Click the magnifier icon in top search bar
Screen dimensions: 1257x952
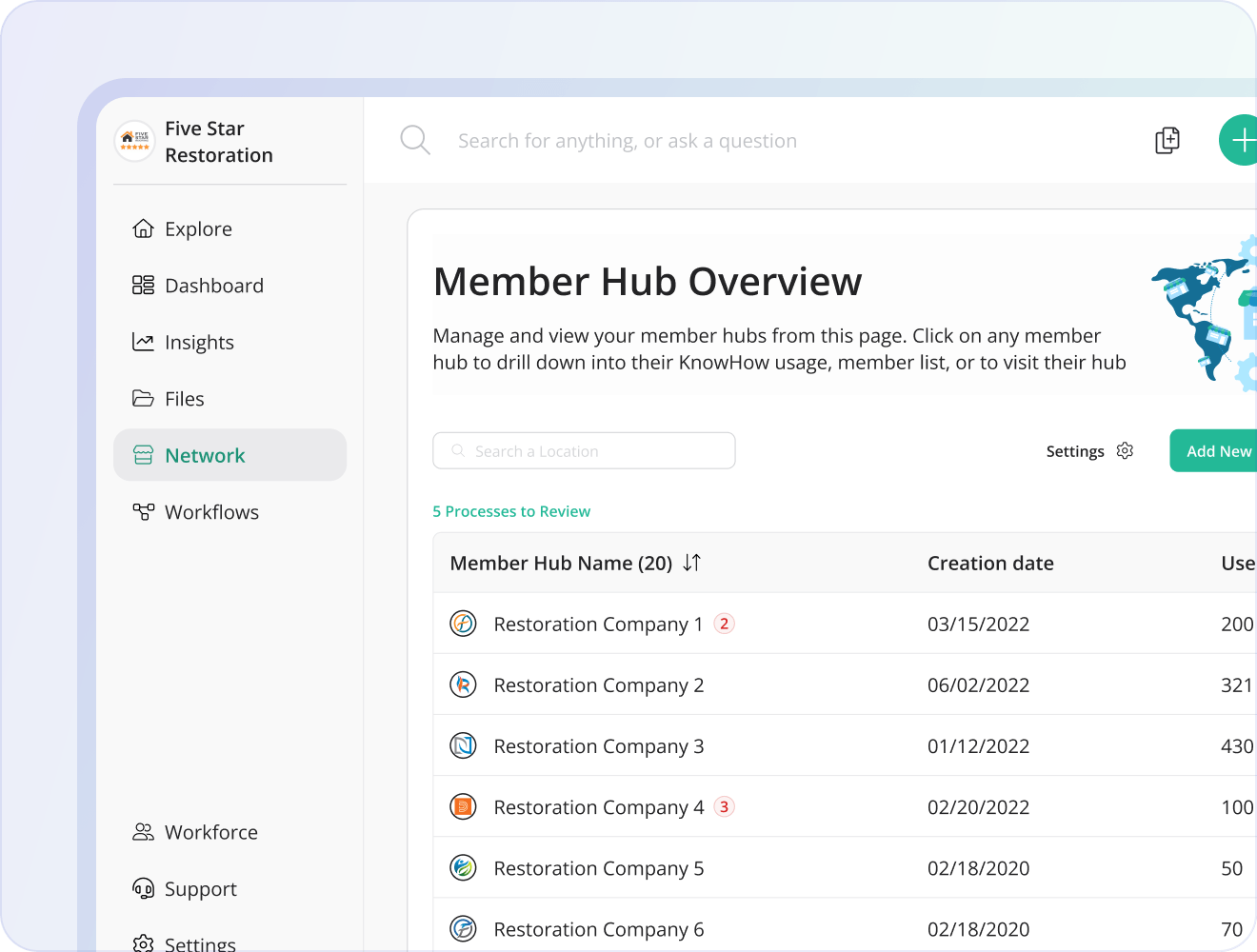(415, 141)
